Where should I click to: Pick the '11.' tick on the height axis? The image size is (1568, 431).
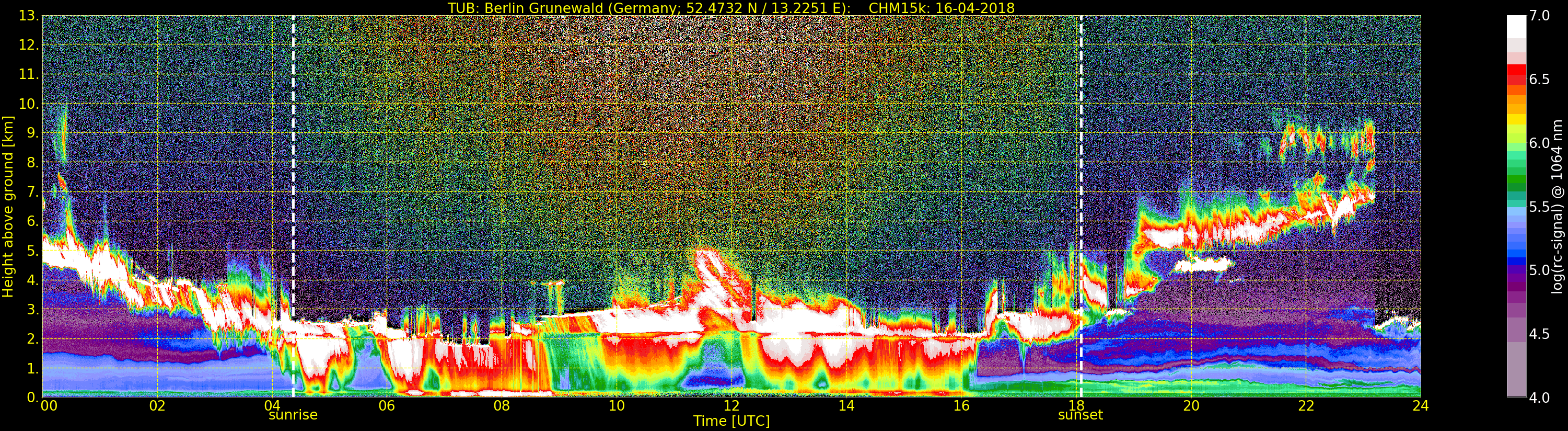pyautogui.click(x=29, y=74)
